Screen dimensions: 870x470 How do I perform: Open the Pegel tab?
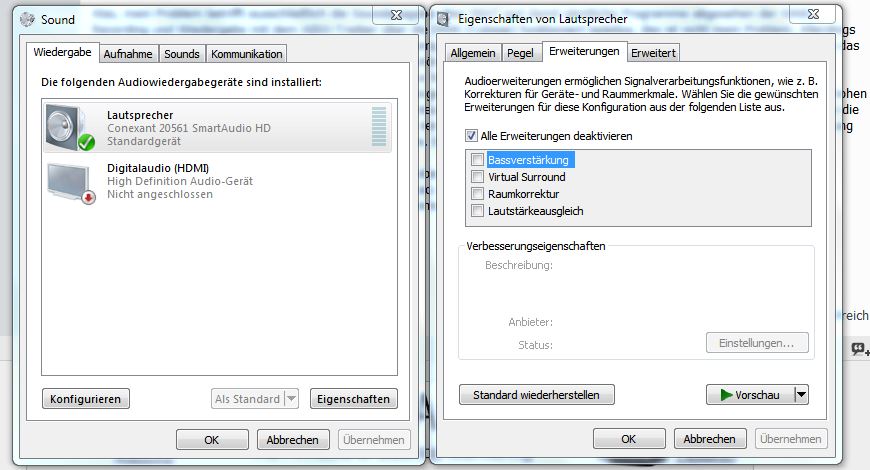[x=520, y=53]
